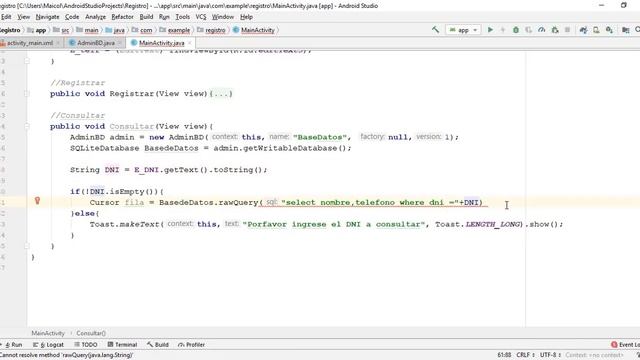Image resolution: width=640 pixels, height=360 pixels.
Task: Open the profile app gauge icon
Action: tap(542, 30)
